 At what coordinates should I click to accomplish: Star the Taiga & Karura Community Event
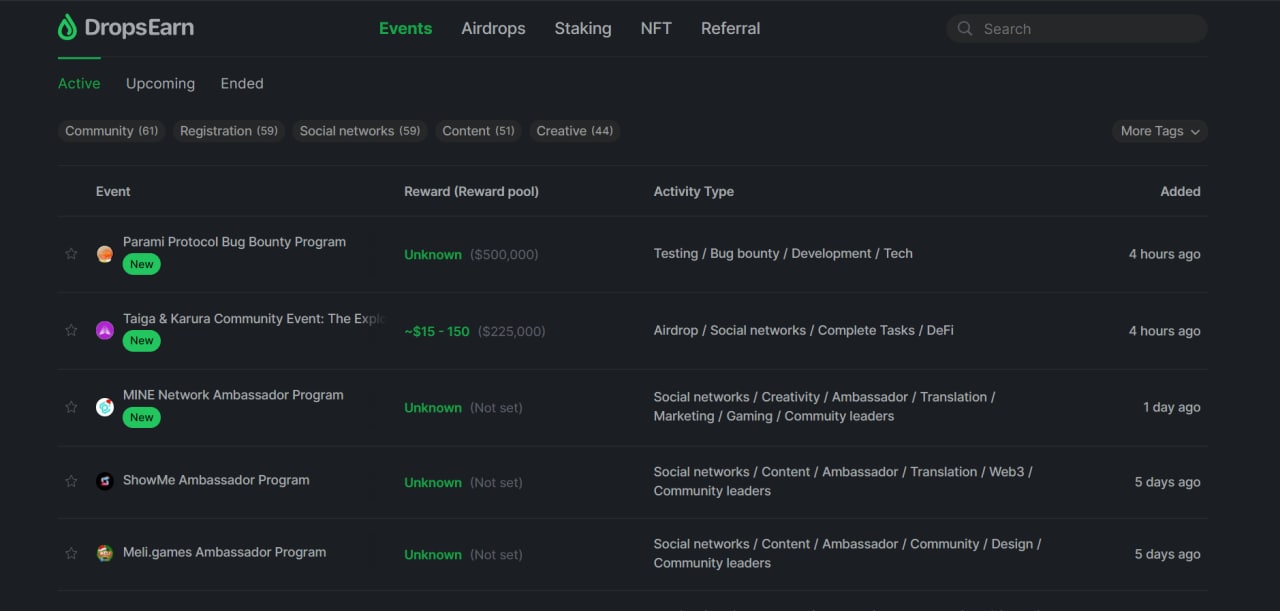tap(71, 330)
